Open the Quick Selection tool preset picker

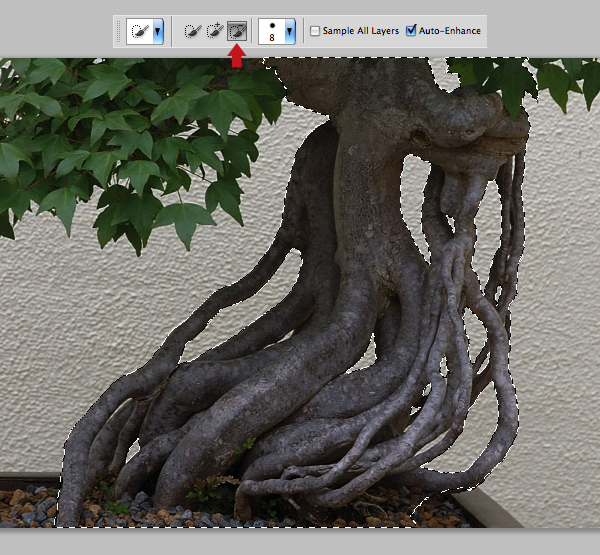coord(139,31)
